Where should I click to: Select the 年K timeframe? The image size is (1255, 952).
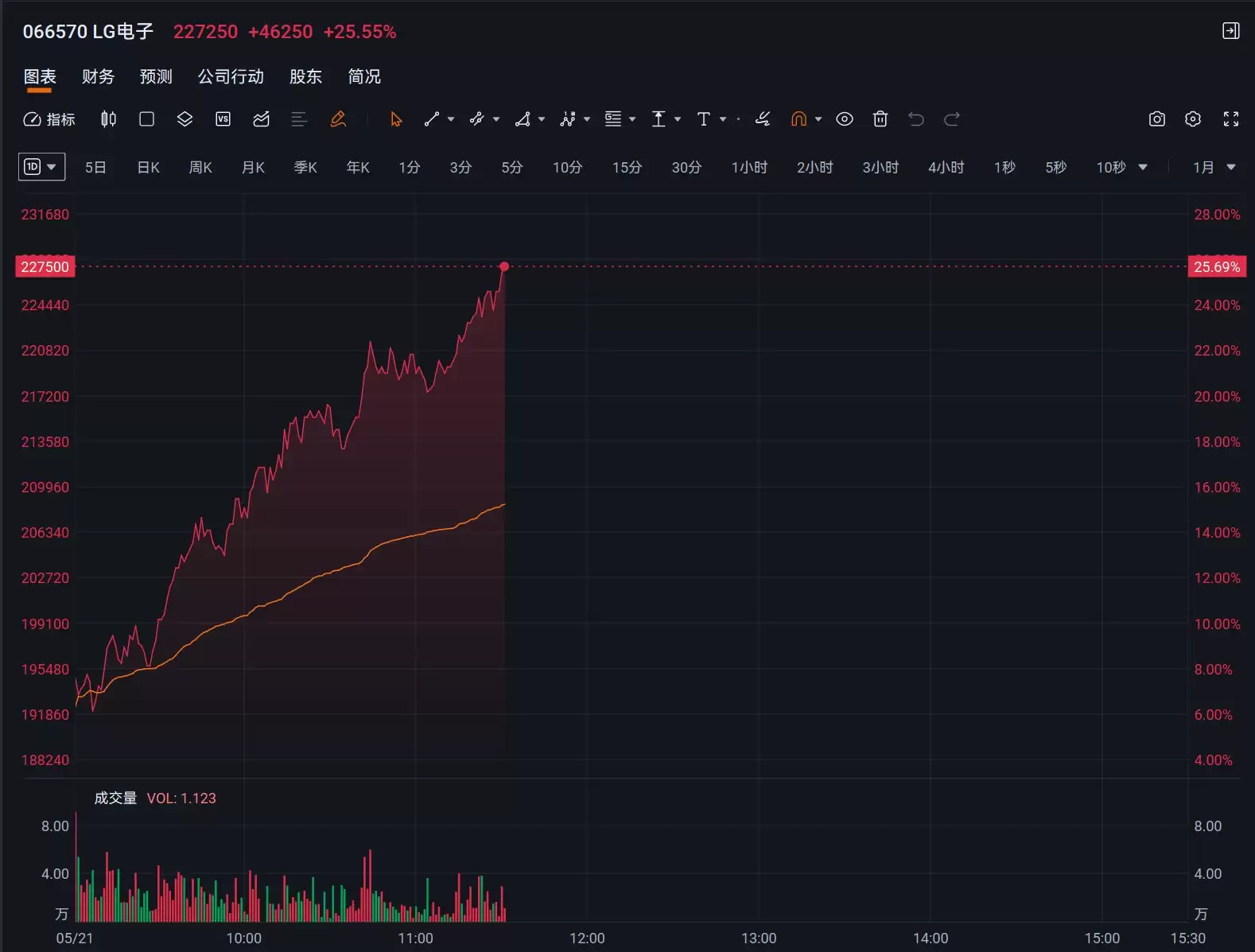[x=358, y=167]
